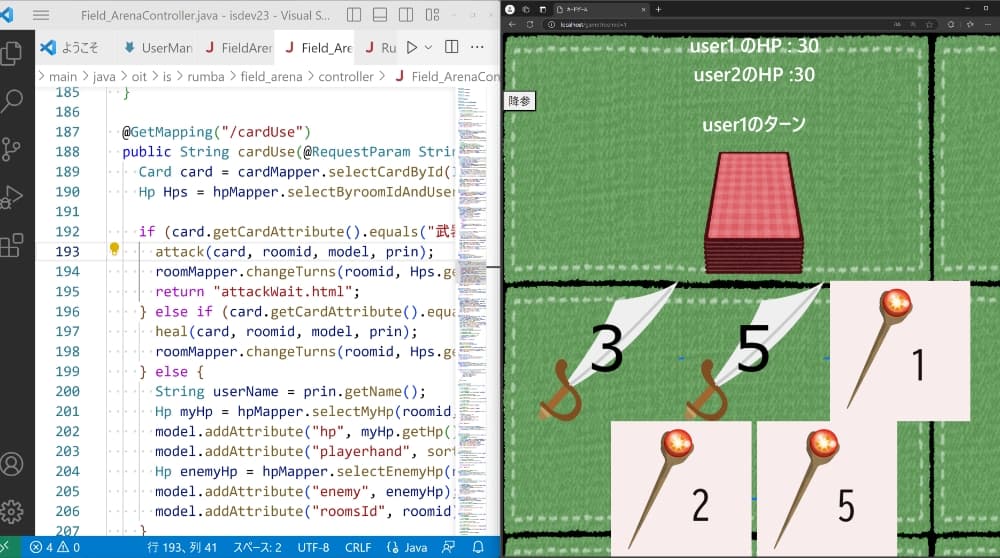This screenshot has width=1000, height=558.
Task: Open the browser profile avatar
Action: pos(510,9)
